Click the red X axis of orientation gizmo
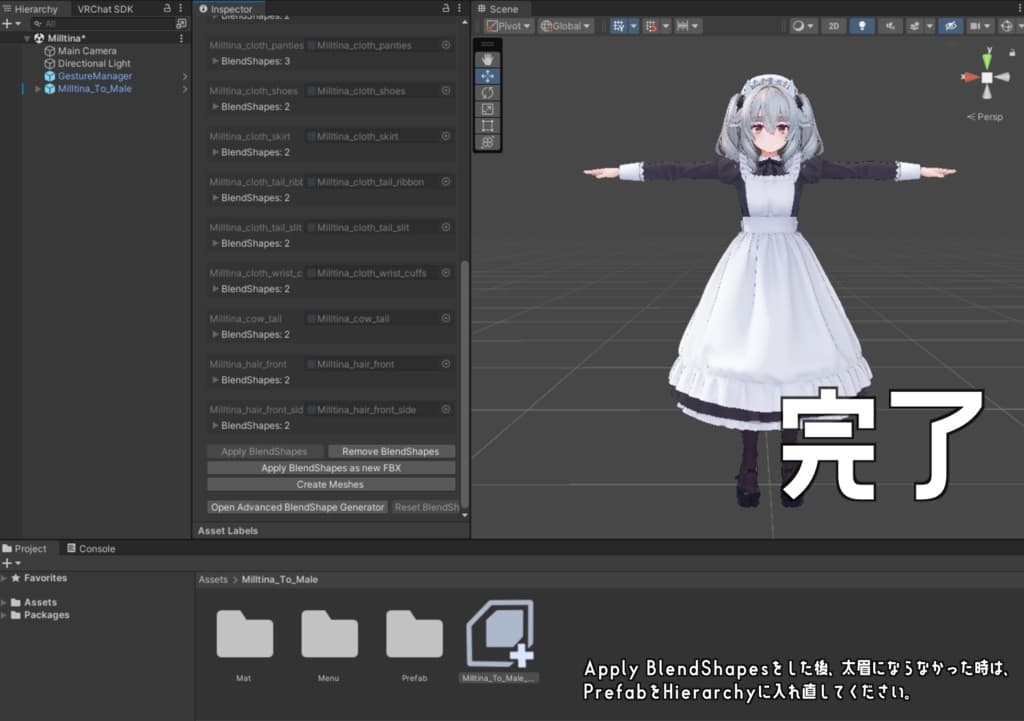This screenshot has width=1024, height=721. [x=970, y=77]
